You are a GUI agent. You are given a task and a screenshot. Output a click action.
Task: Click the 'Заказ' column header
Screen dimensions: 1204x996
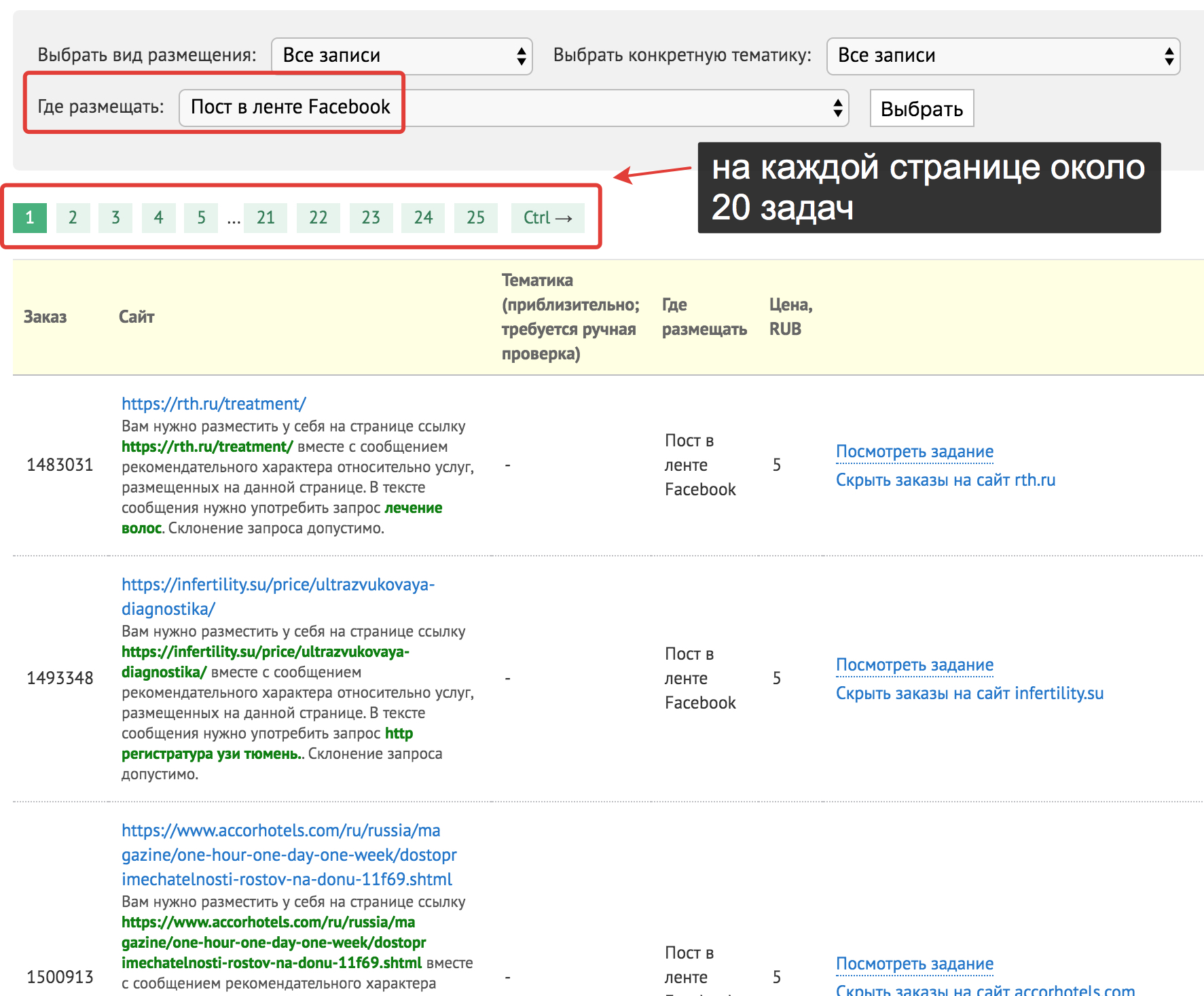(x=45, y=317)
